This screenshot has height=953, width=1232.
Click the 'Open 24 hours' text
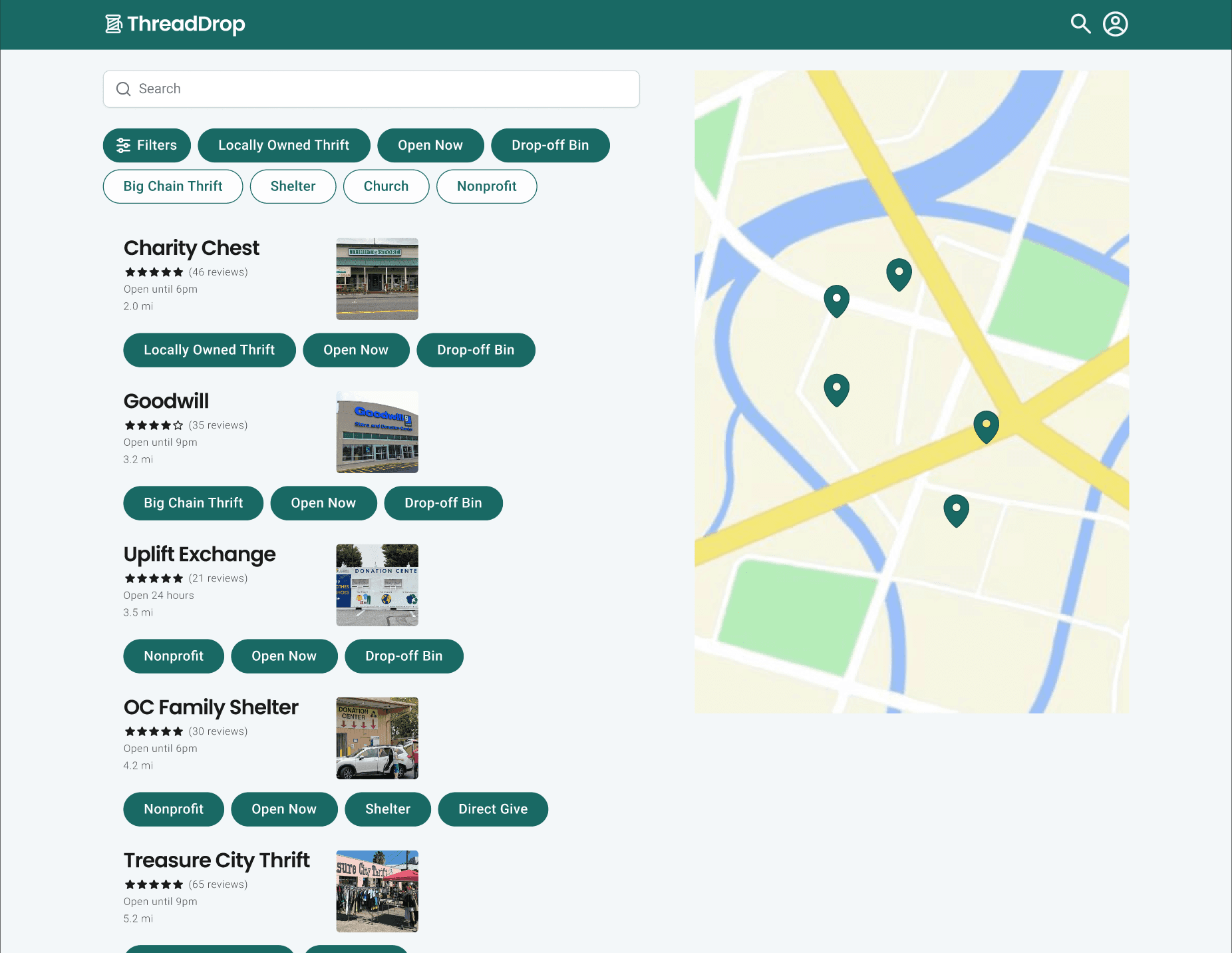coord(159,596)
